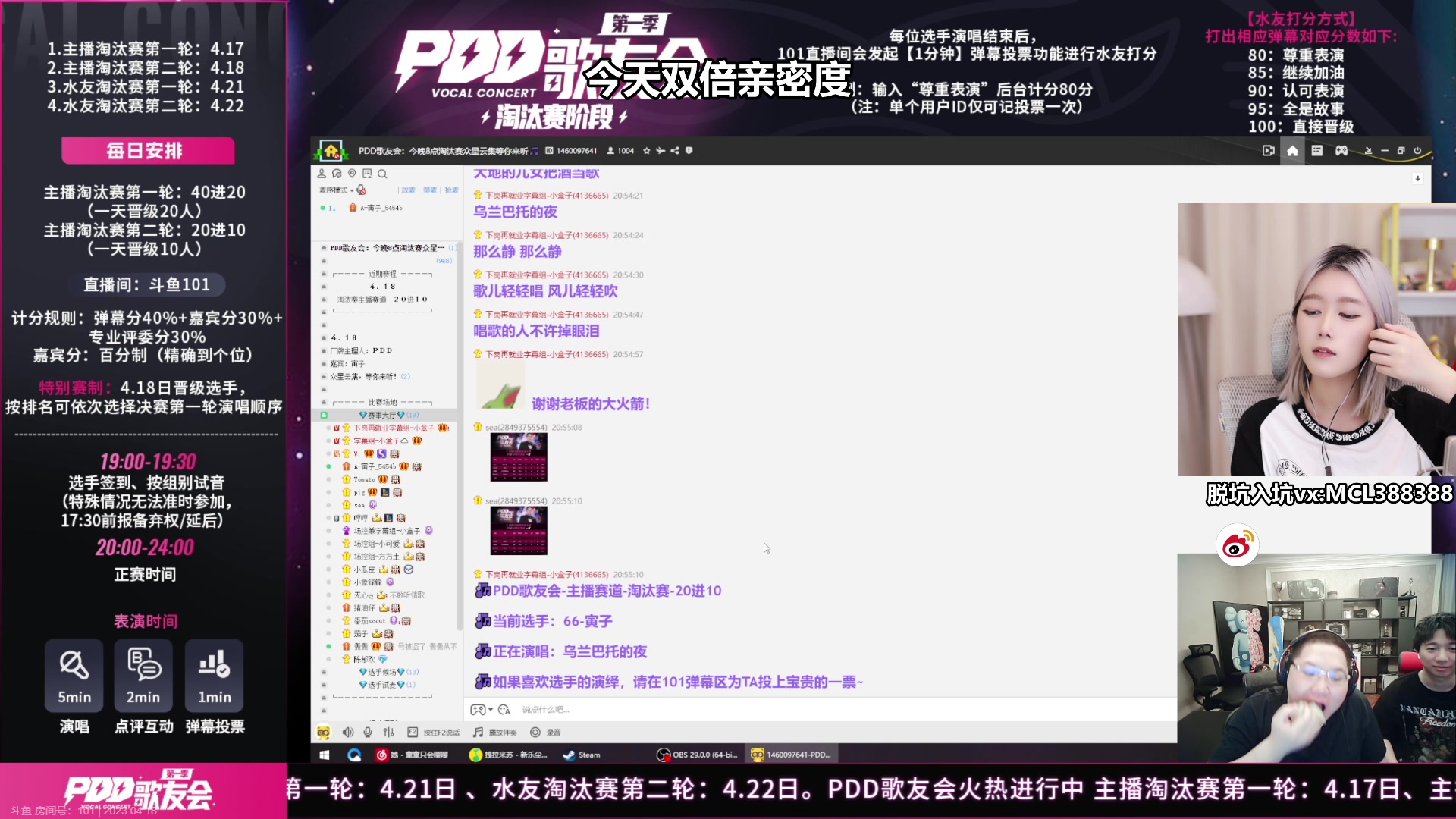
Task: Open the 麦序模式 mode dropdown
Action: click(x=336, y=190)
